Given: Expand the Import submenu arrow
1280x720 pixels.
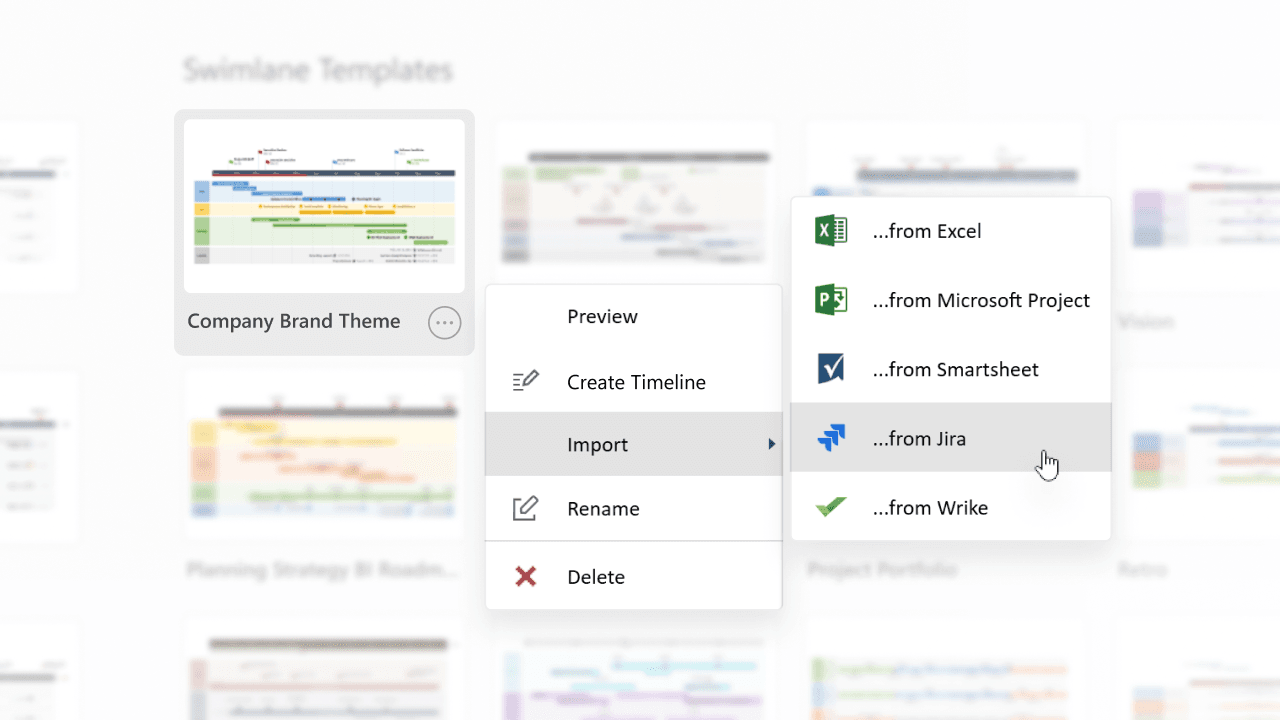Looking at the screenshot, I should 771,444.
